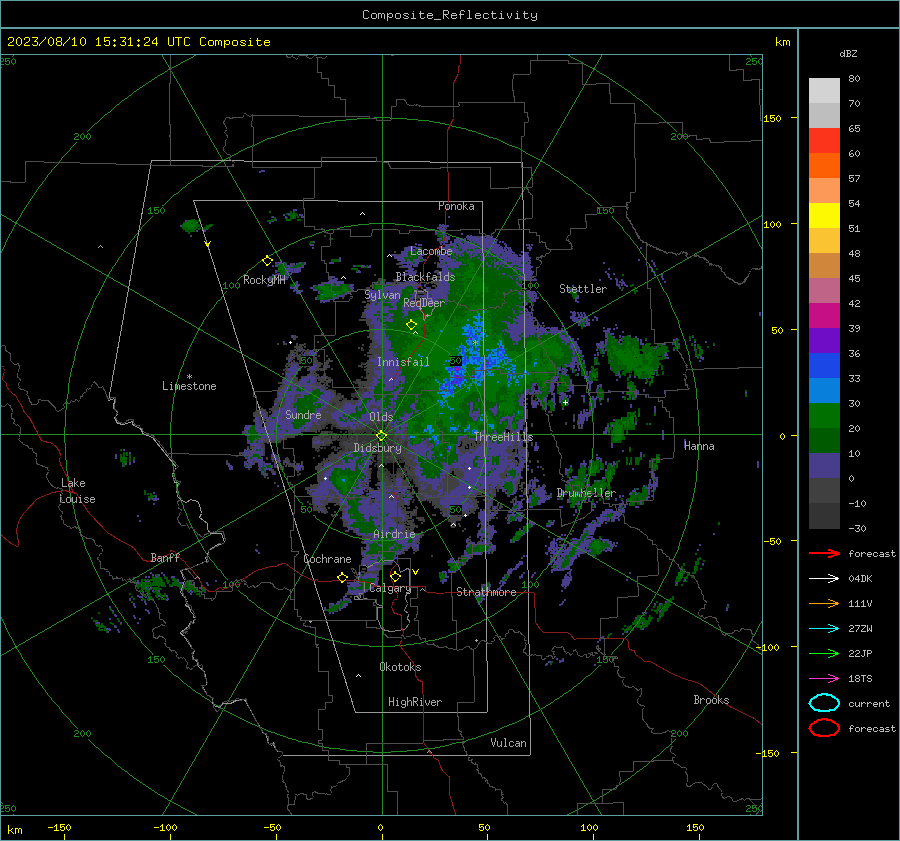Click the Limestone label
Viewport: 900px width, 841px height.
click(189, 386)
